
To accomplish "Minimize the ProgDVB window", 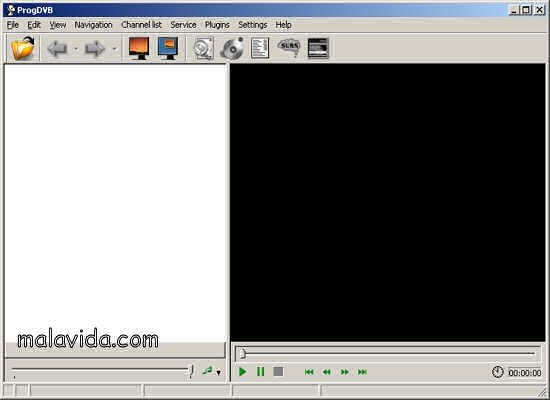I will [514, 10].
